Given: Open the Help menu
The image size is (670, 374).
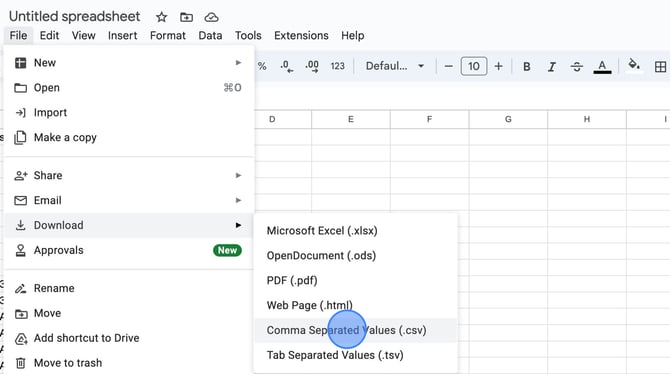Looking at the screenshot, I should tap(353, 35).
